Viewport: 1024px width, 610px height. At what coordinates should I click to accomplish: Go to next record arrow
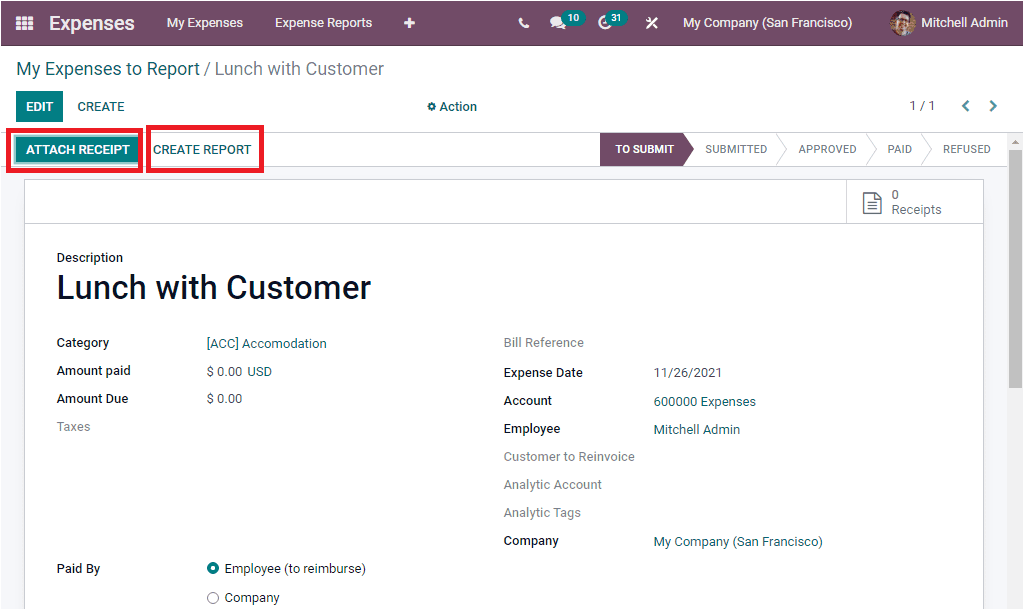coord(993,106)
